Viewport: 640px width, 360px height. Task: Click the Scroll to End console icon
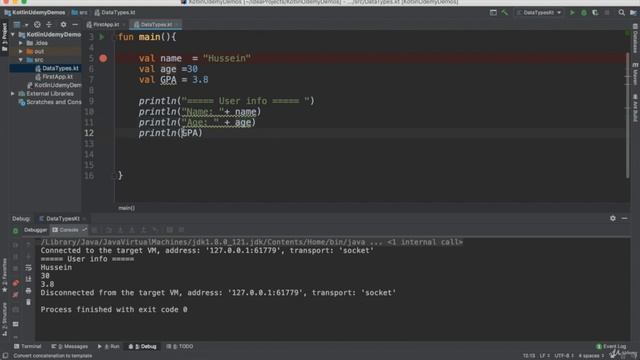[x=28, y=279]
